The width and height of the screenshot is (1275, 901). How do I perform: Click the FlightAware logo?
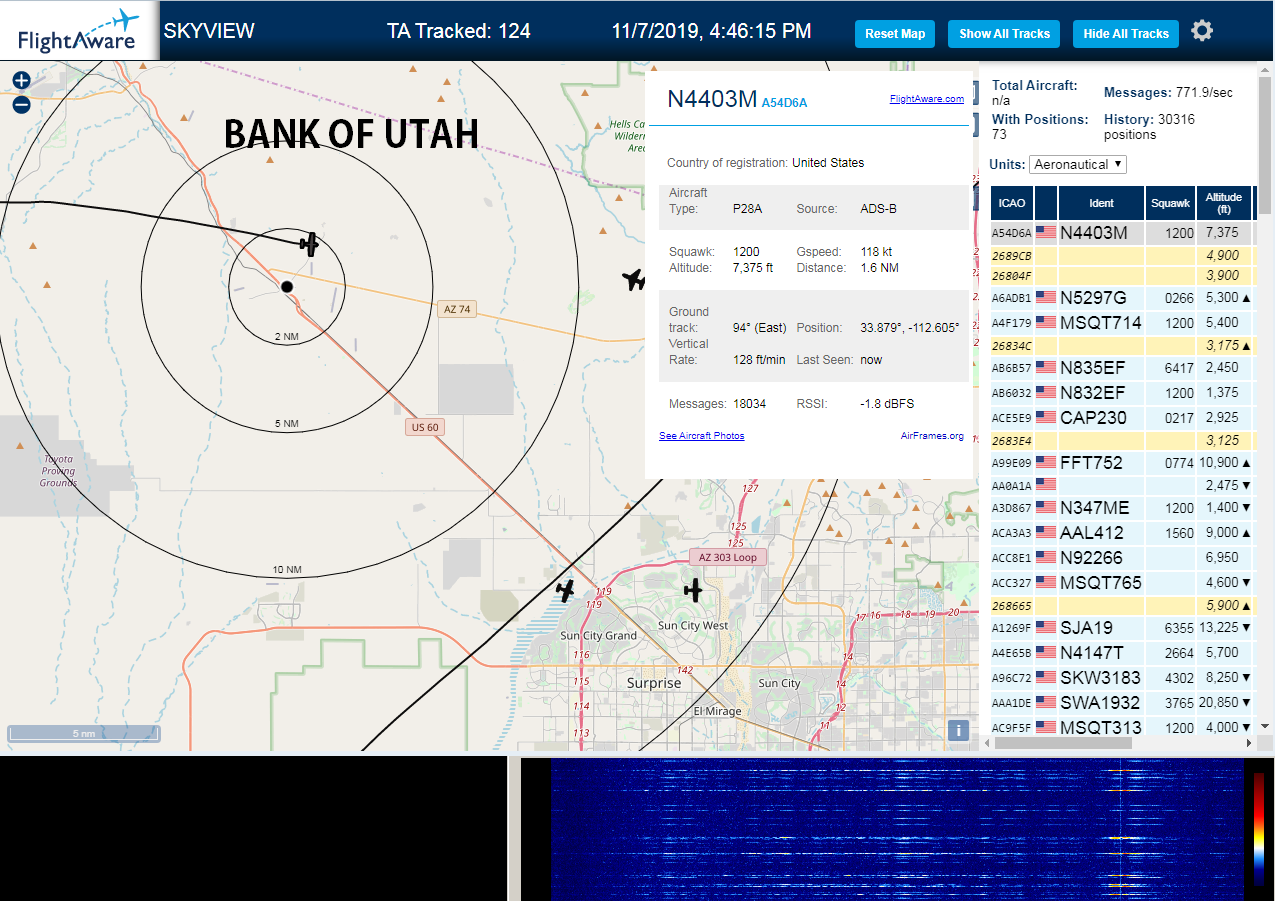(x=79, y=31)
